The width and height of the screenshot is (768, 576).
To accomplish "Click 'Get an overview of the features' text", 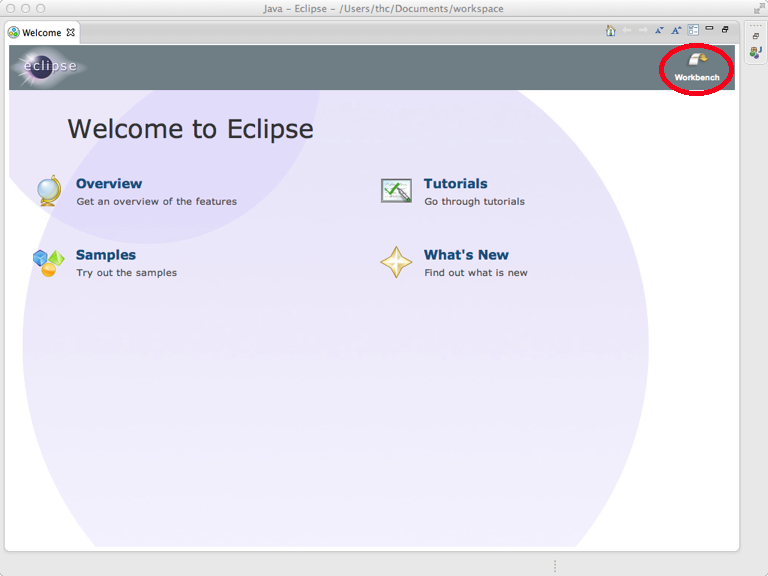I will [157, 202].
